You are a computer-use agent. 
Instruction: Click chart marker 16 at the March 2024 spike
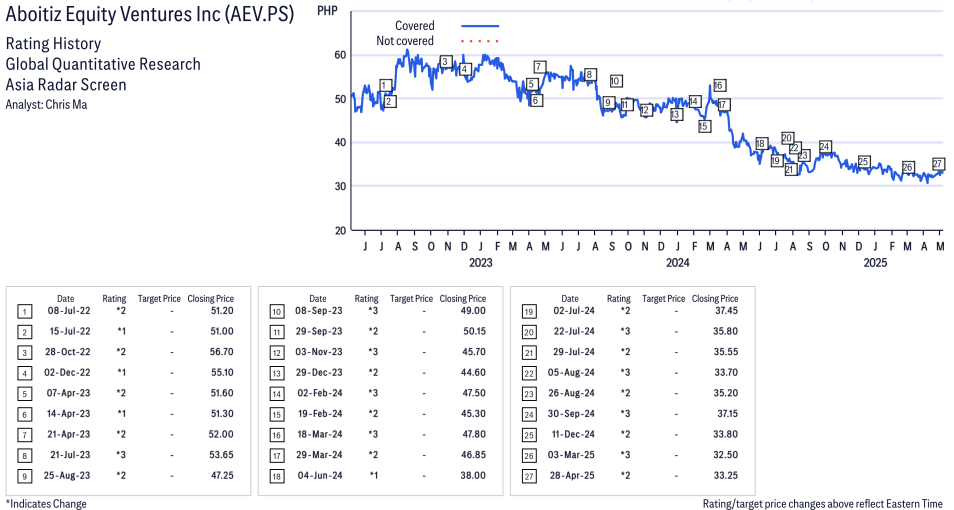[x=719, y=85]
